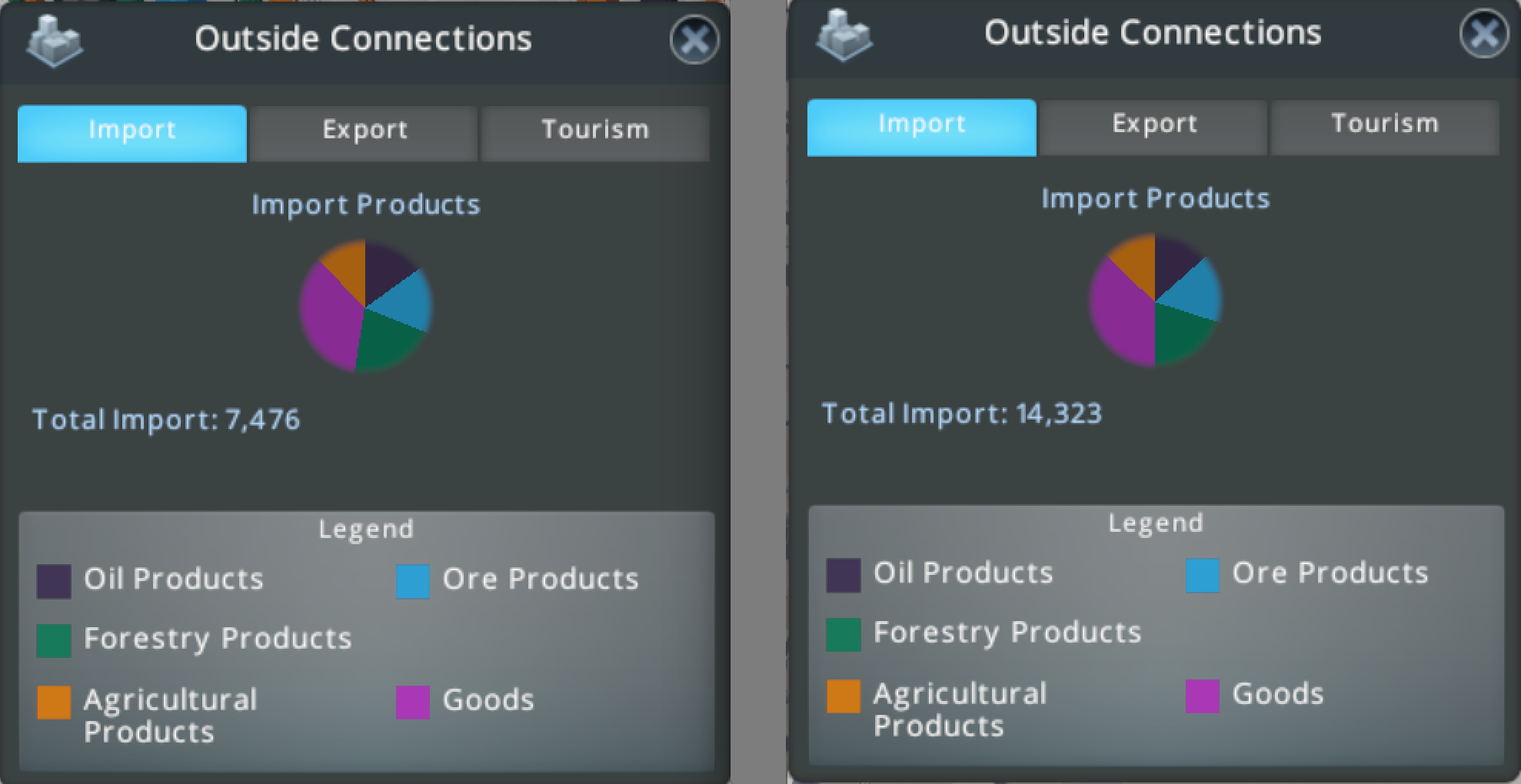This screenshot has width=1521, height=784.
Task: Click Oil Products color swatch in left legend
Action: point(54,581)
